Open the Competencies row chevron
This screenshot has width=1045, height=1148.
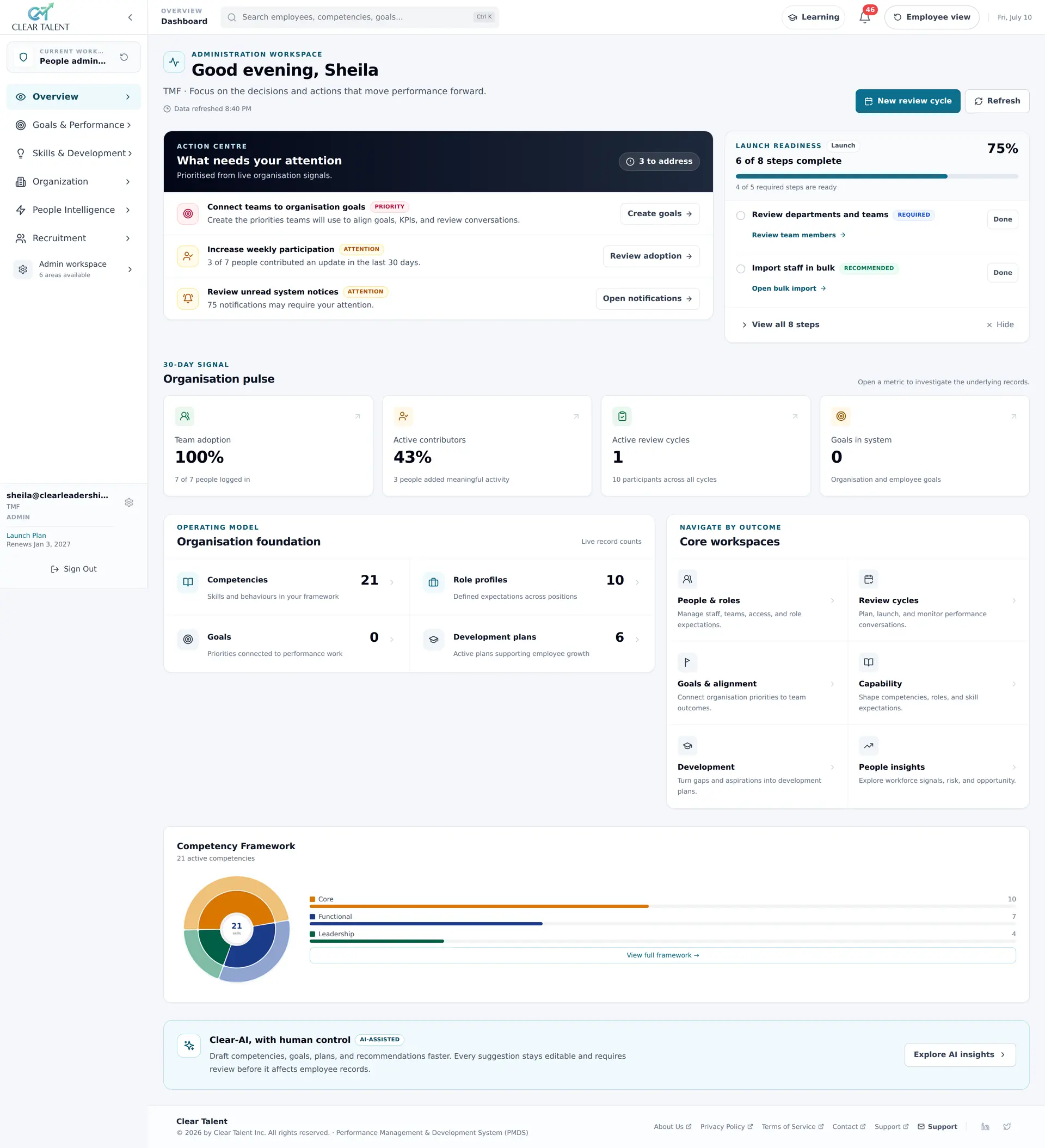pyautogui.click(x=392, y=582)
